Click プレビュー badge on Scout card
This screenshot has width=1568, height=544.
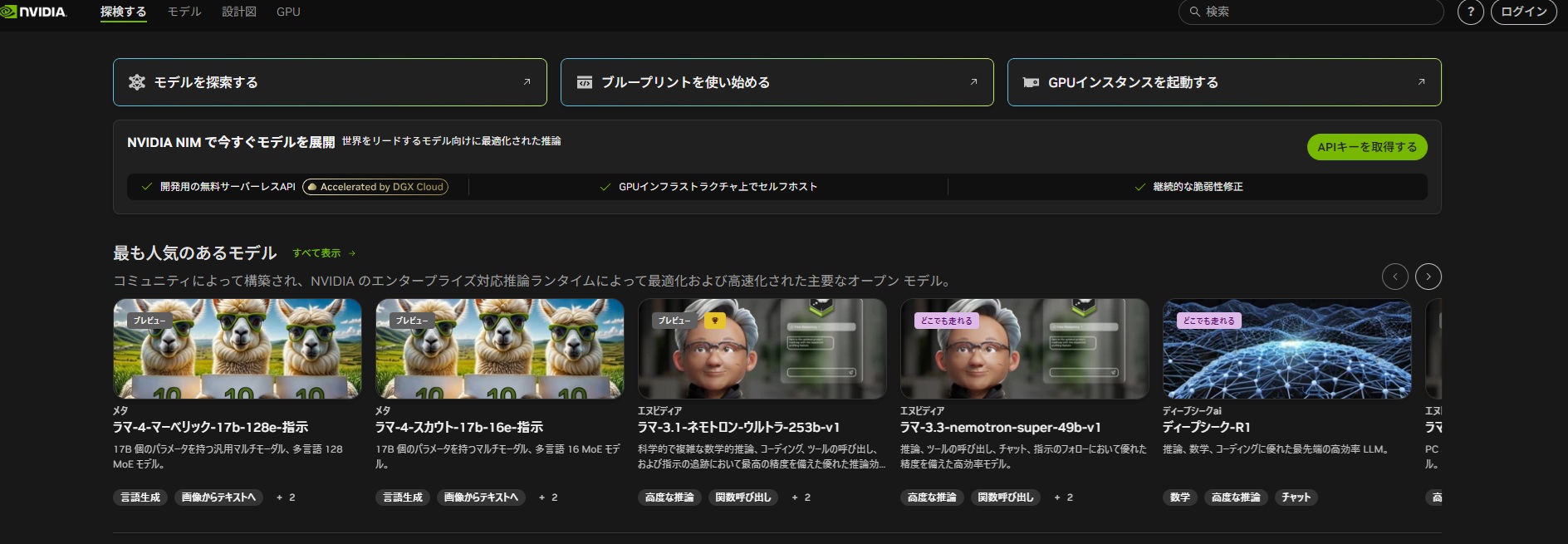click(412, 321)
